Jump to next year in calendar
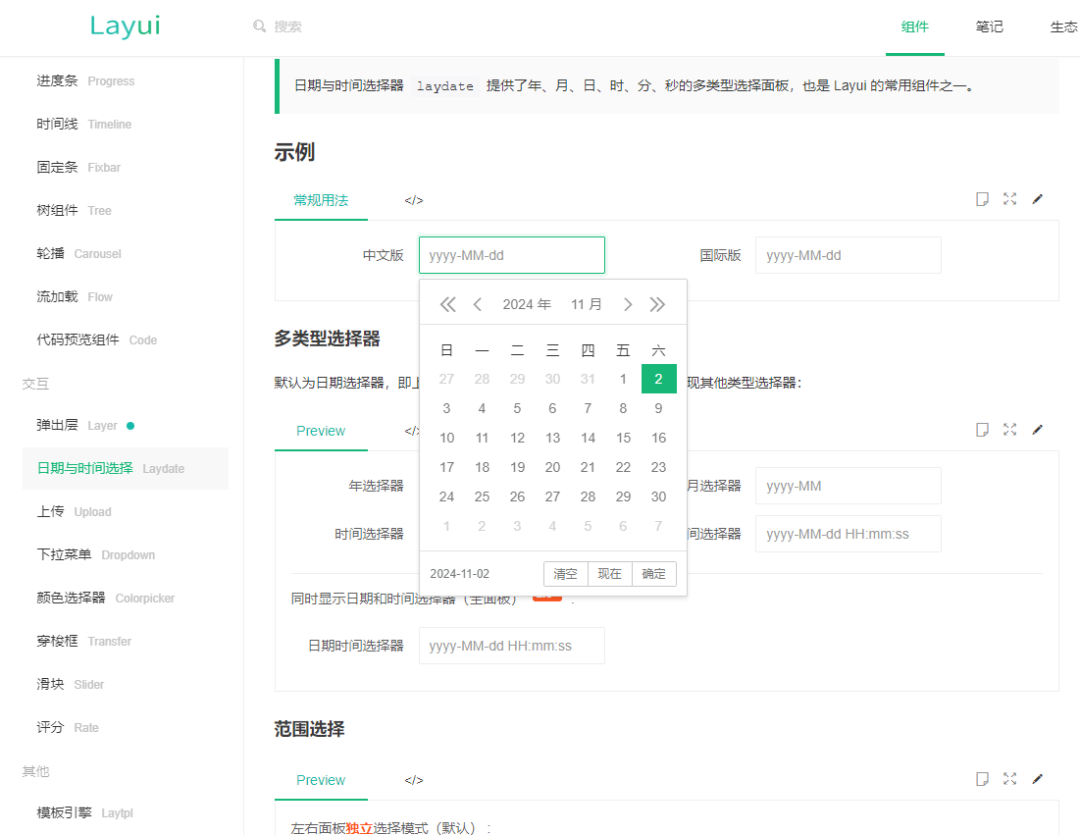This screenshot has width=1080, height=835. click(657, 304)
